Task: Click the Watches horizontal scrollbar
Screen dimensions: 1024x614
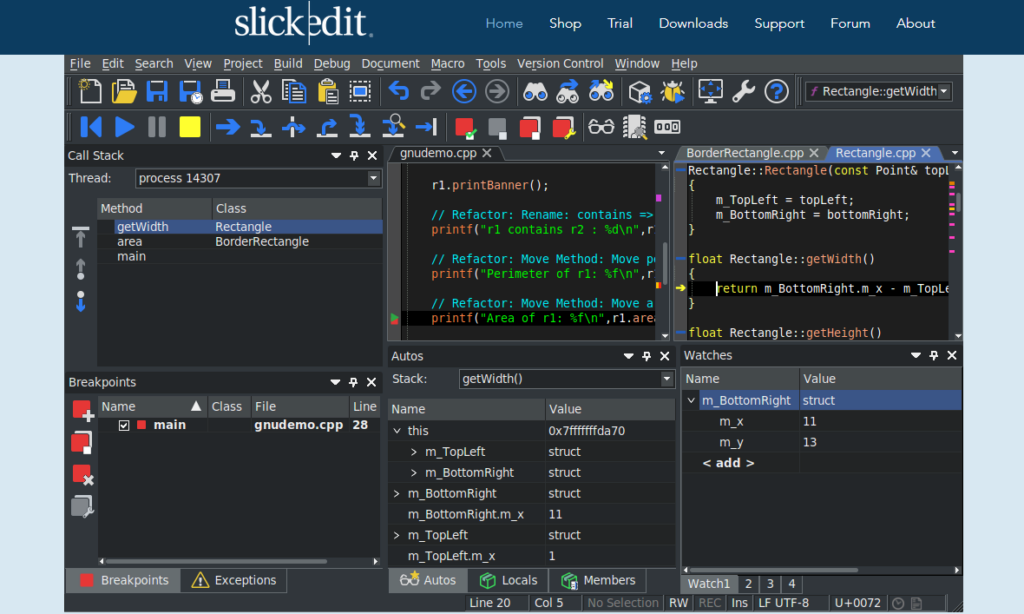Action: click(x=774, y=570)
